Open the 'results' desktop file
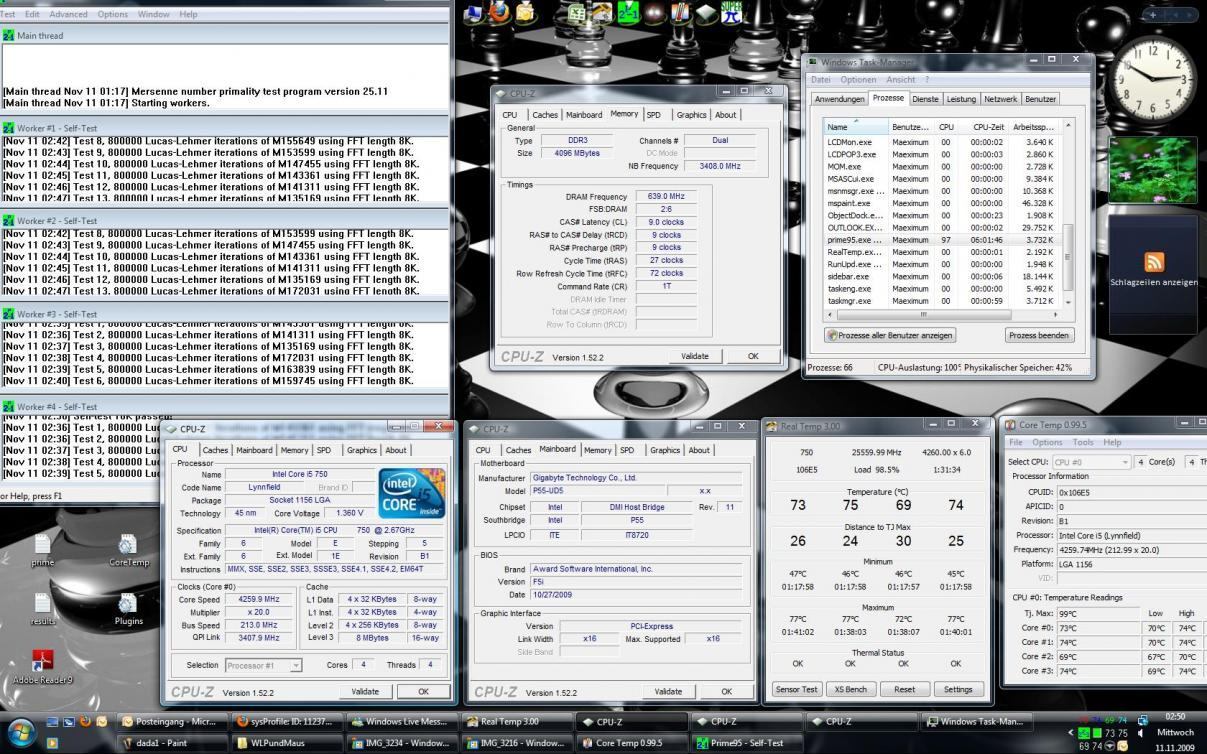 (42, 609)
